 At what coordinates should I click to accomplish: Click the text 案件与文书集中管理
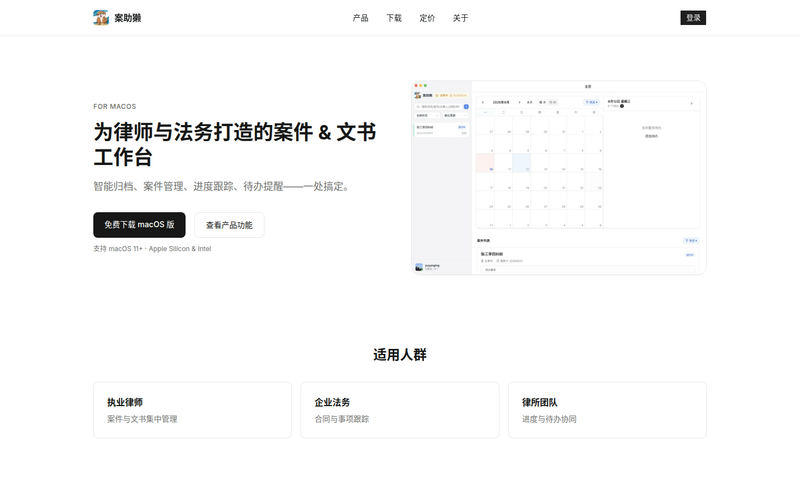click(x=142, y=419)
